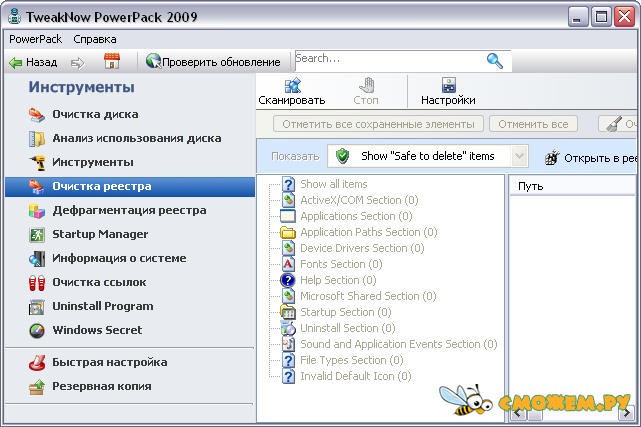Click Uninstall Program entry text

(103, 306)
